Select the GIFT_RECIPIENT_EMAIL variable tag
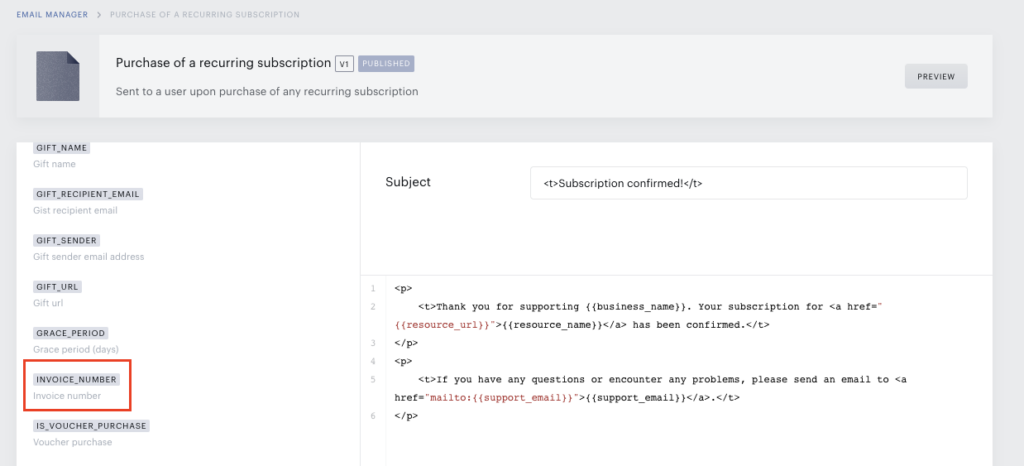Screen dimensions: 1024x466 point(88,194)
